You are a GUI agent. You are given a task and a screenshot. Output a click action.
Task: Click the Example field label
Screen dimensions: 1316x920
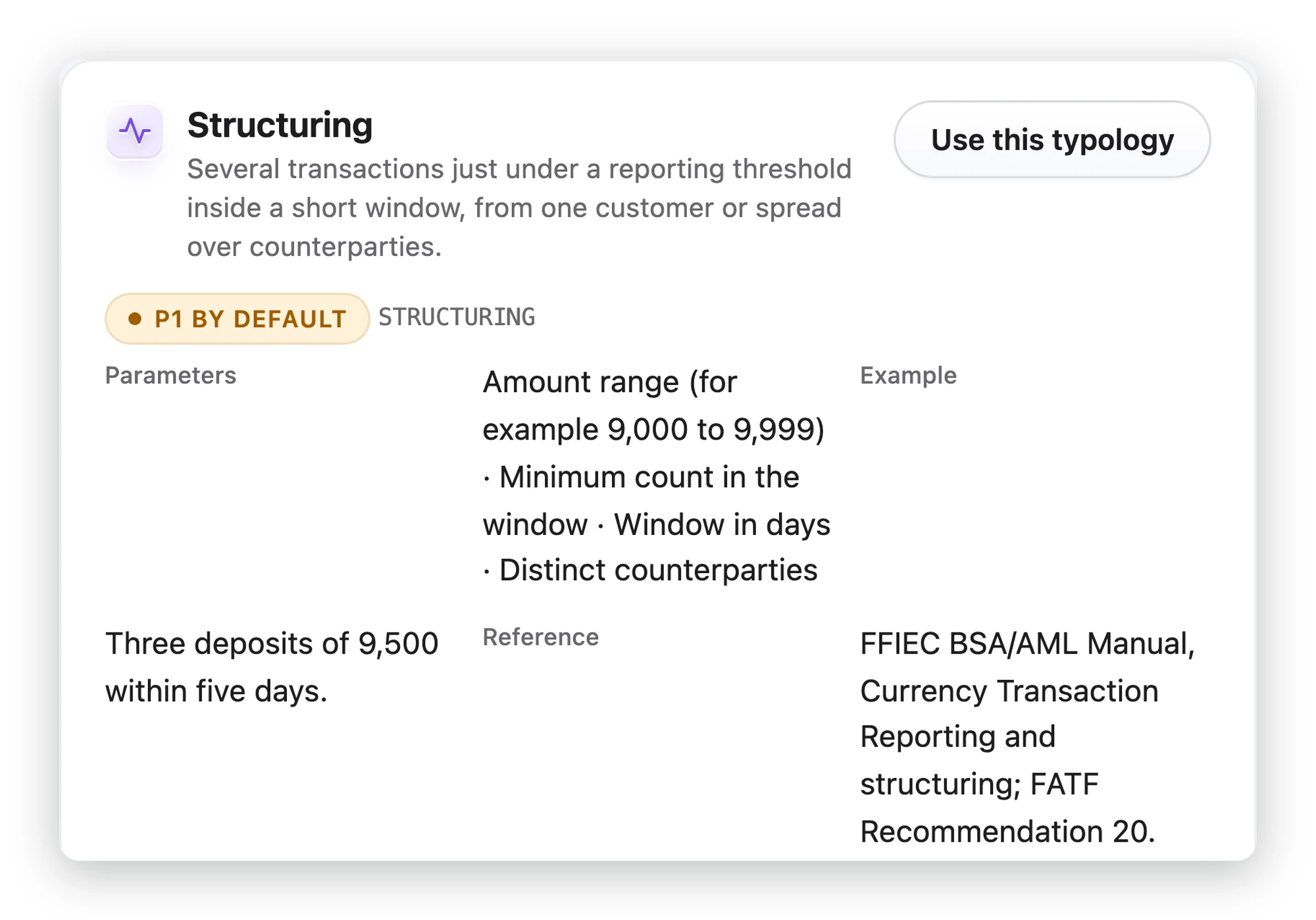(x=908, y=376)
